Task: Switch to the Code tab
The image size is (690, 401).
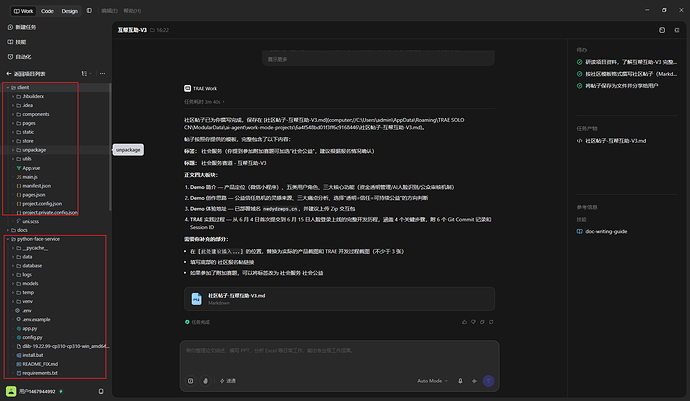Action: pos(47,11)
